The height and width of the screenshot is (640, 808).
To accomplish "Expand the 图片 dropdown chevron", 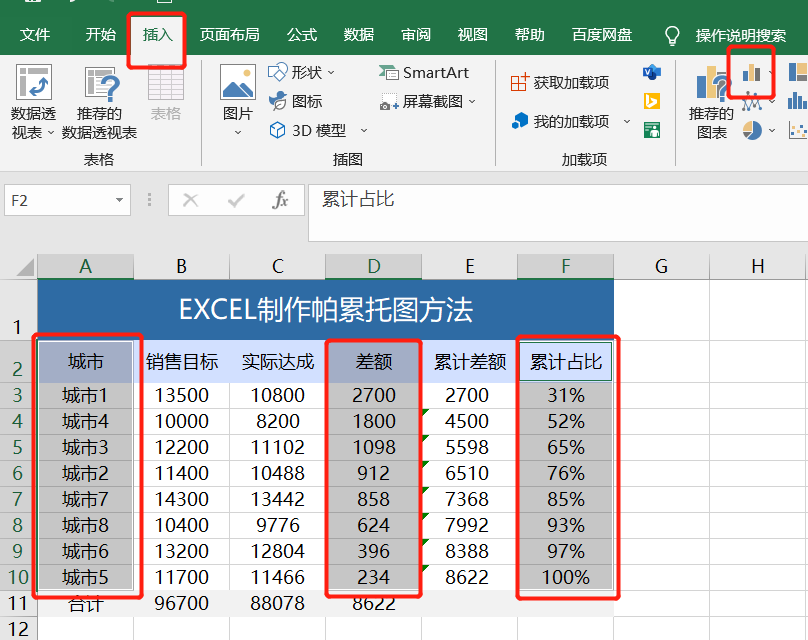I will click(238, 132).
